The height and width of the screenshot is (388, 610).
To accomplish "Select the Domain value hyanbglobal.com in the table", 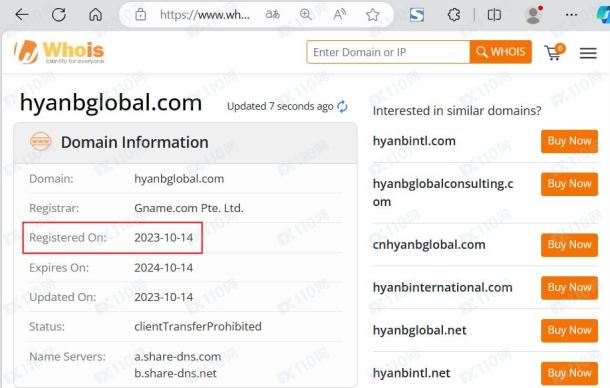I will (179, 179).
